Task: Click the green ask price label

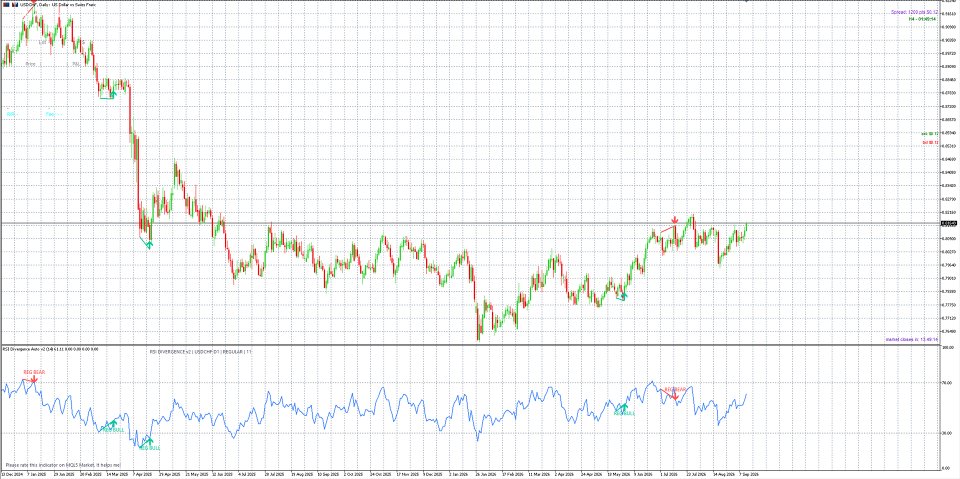Action: point(929,134)
